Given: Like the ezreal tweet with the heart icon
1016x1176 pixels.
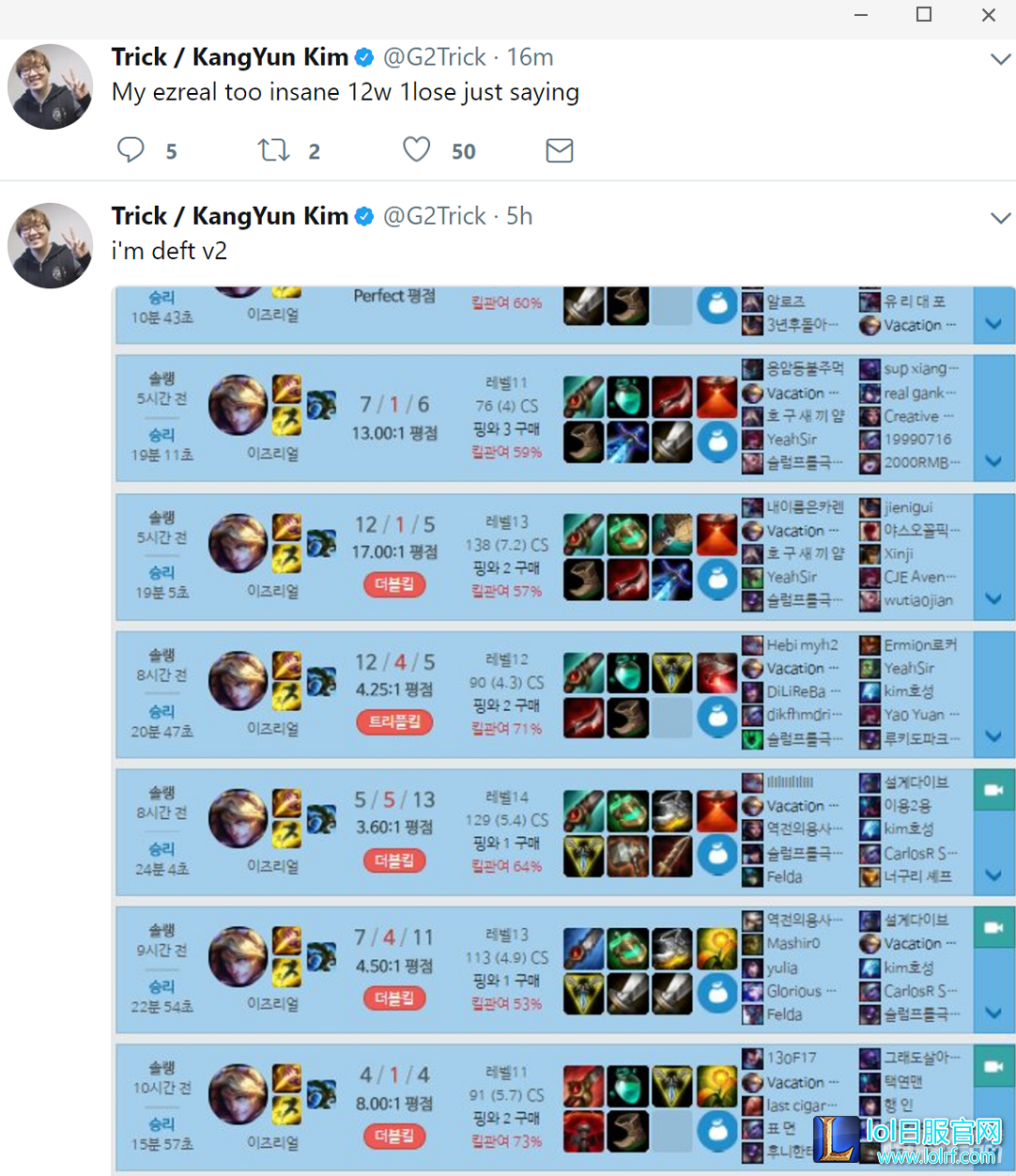Looking at the screenshot, I should coord(417,149).
